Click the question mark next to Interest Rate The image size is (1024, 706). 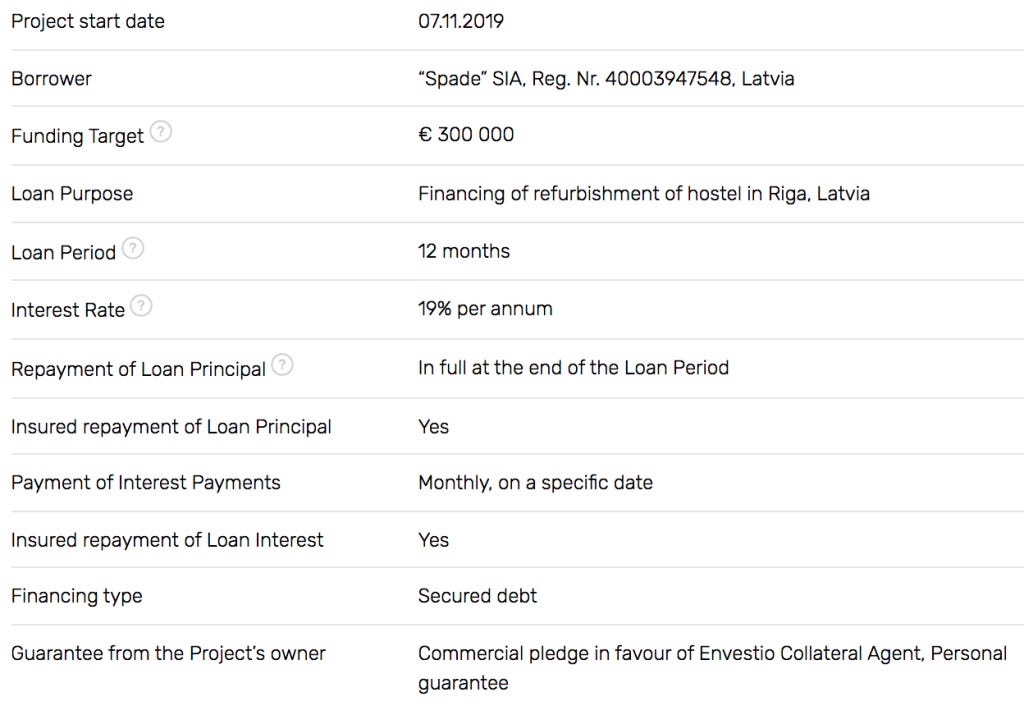point(141,306)
